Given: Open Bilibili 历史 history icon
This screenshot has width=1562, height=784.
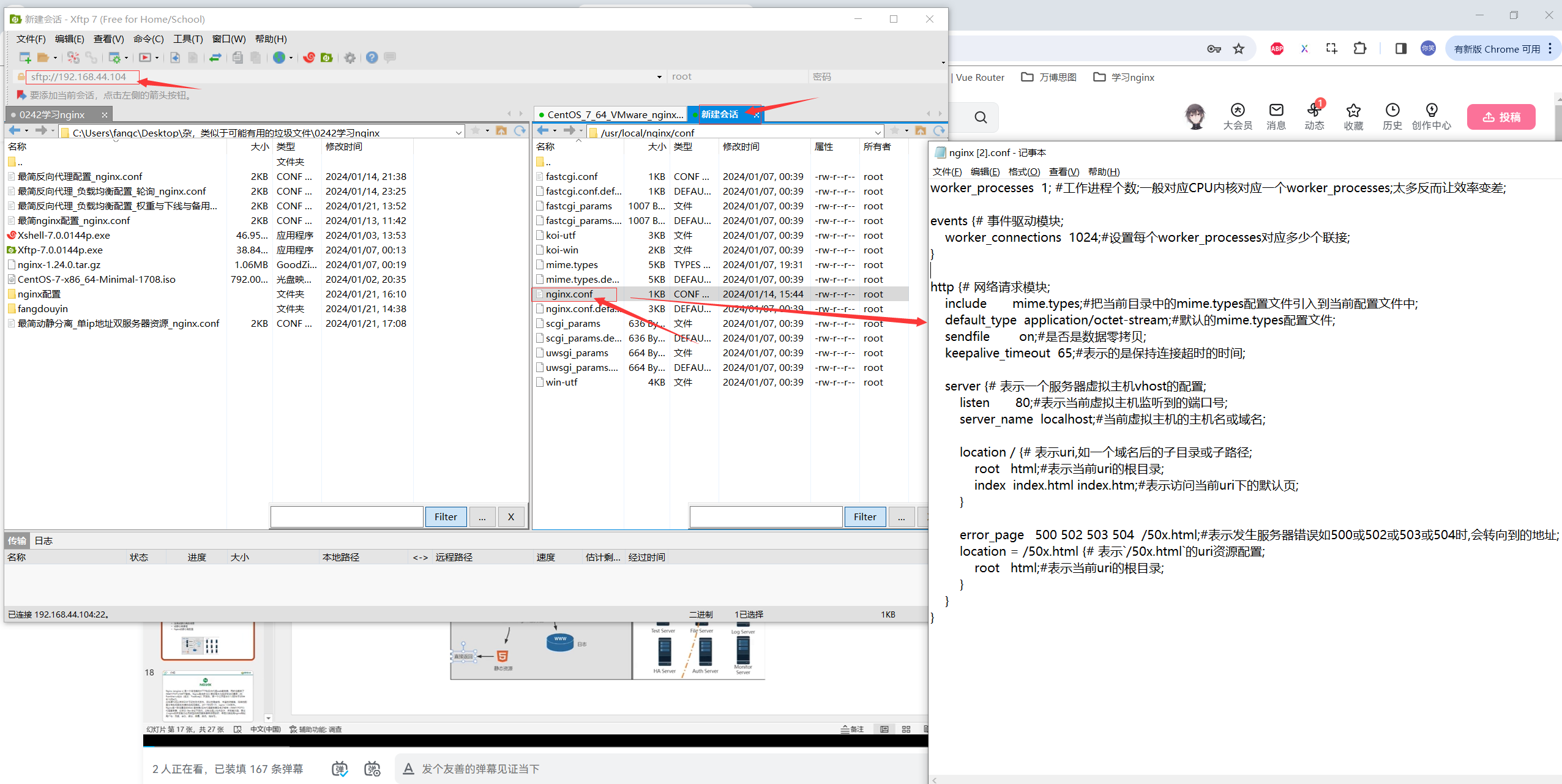Looking at the screenshot, I should tap(1392, 116).
